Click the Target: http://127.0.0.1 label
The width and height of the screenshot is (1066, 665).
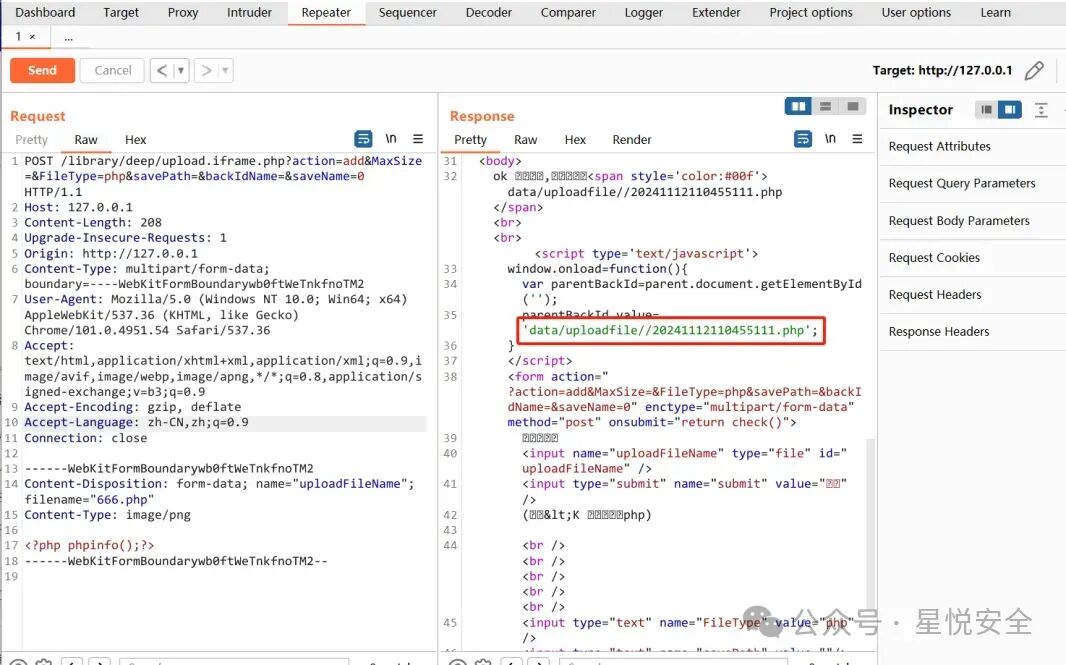pyautogui.click(x=942, y=70)
